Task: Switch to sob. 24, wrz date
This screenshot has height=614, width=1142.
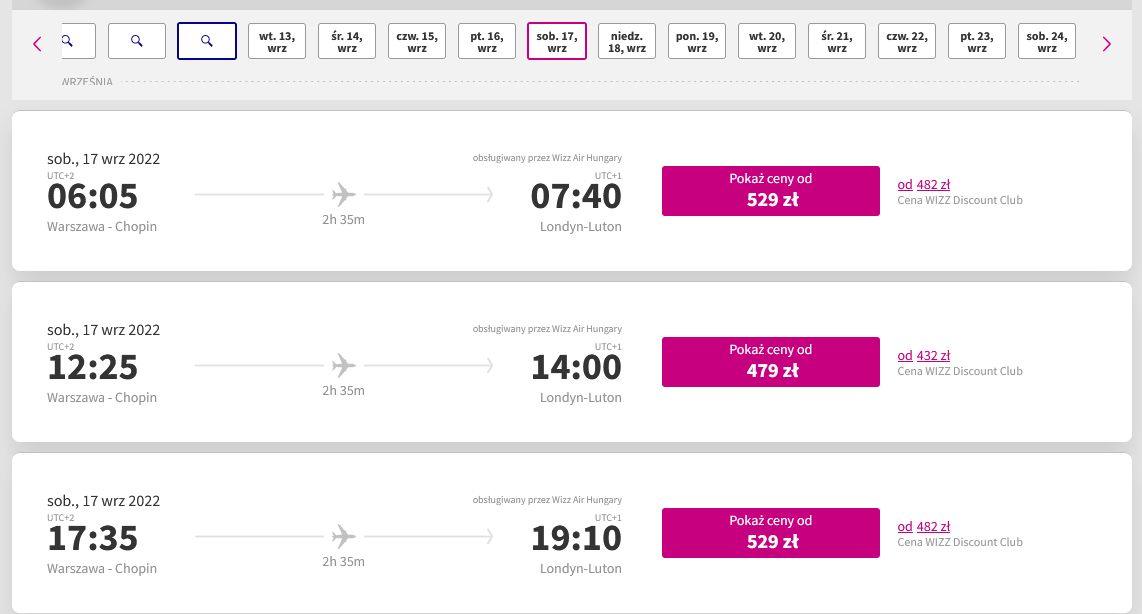Action: coord(1047,41)
